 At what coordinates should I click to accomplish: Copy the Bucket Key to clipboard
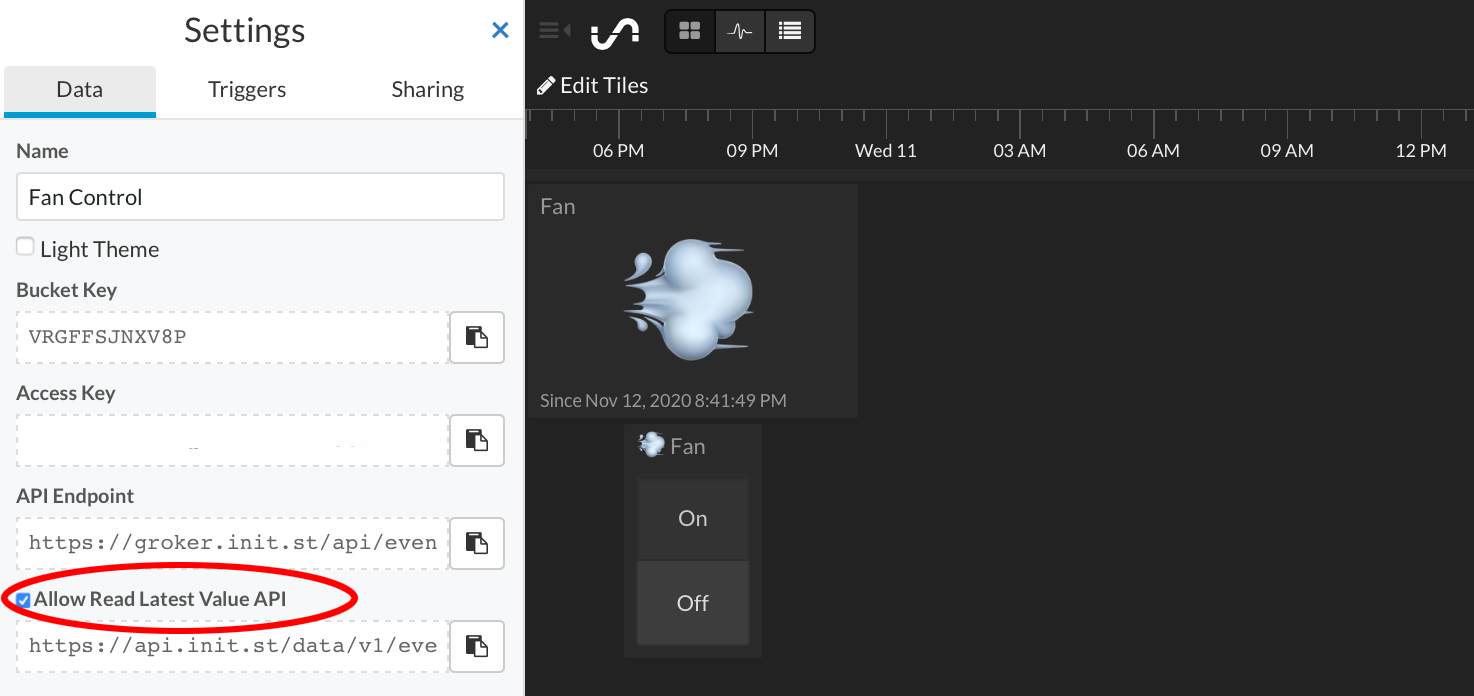pos(477,337)
